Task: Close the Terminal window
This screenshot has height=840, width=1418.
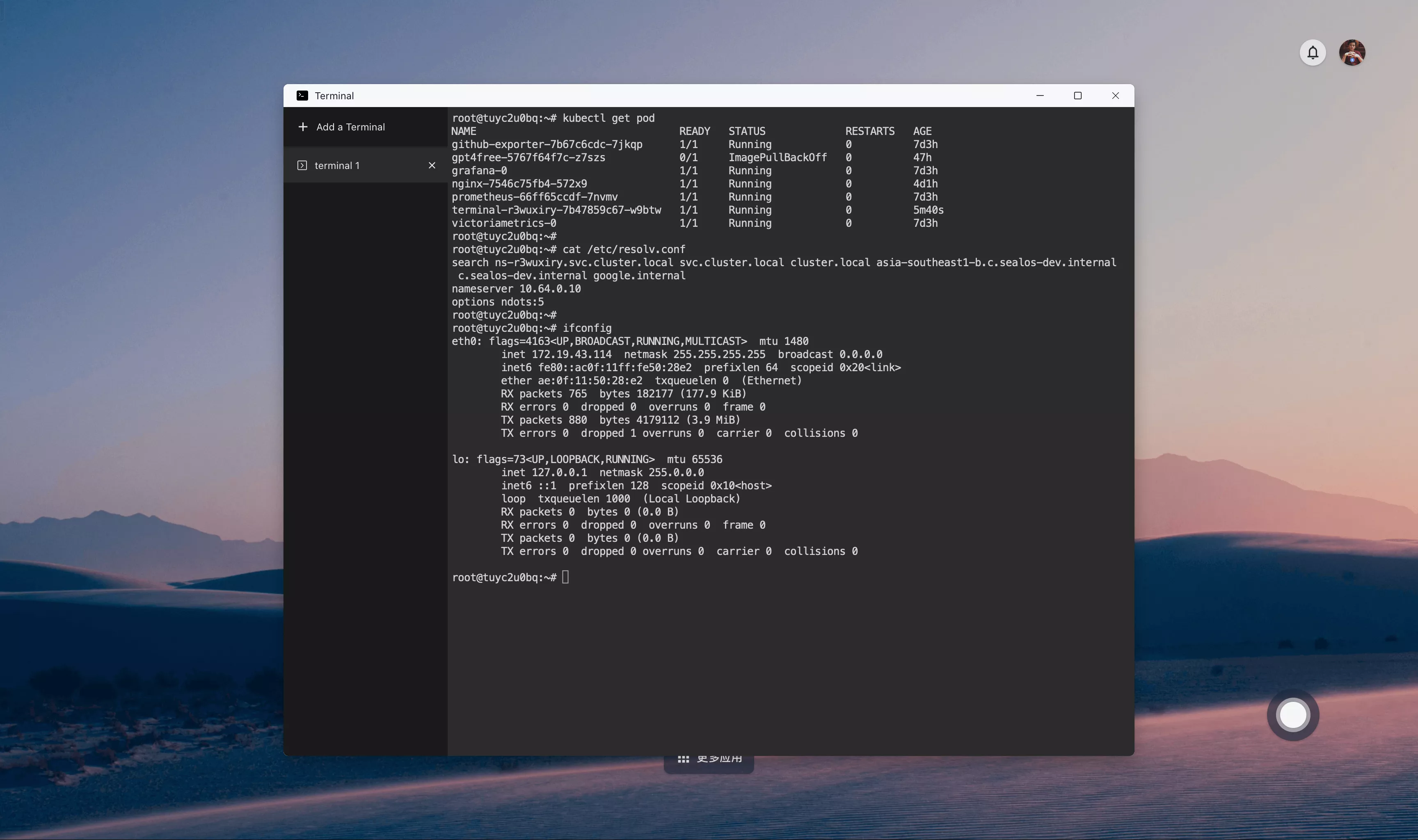Action: pos(1115,96)
